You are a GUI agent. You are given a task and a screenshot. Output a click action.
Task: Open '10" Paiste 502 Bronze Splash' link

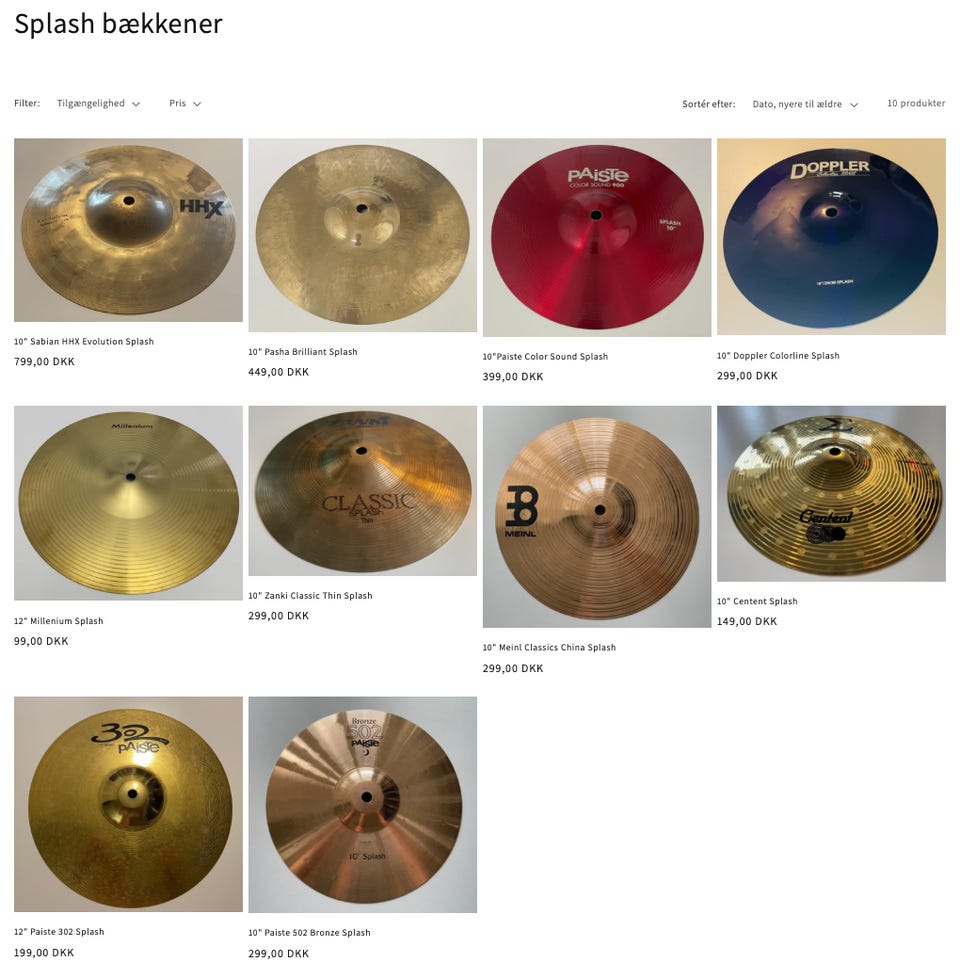[x=309, y=933]
